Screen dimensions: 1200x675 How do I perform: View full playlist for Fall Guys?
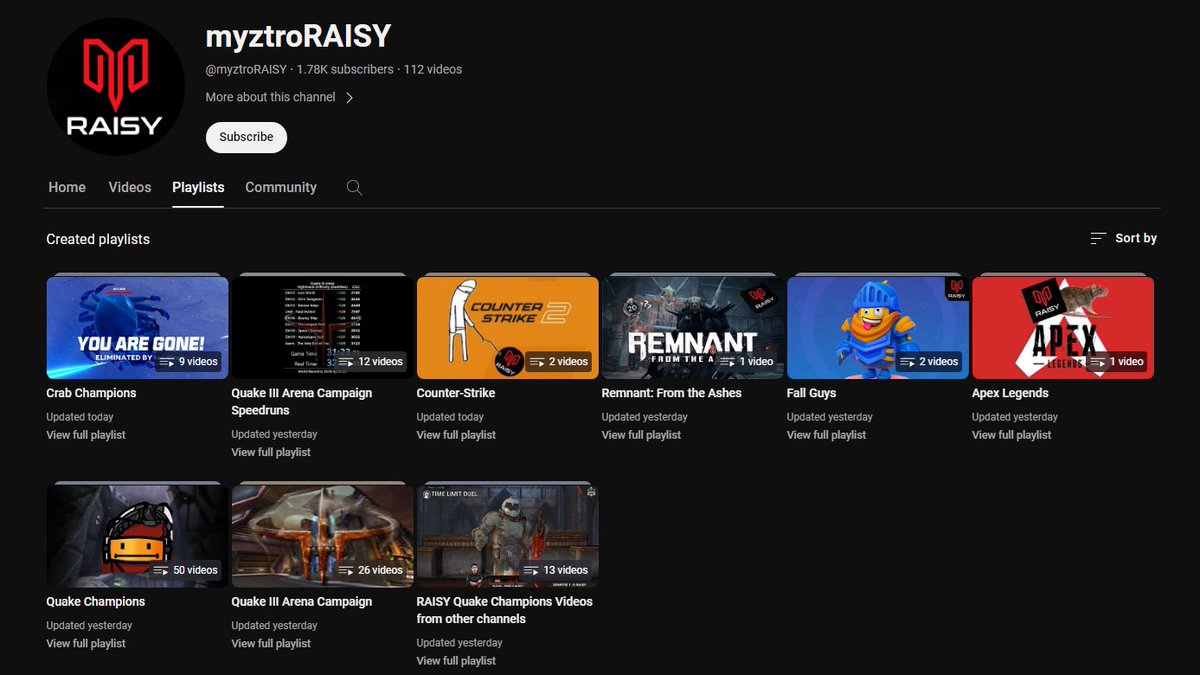click(x=826, y=435)
